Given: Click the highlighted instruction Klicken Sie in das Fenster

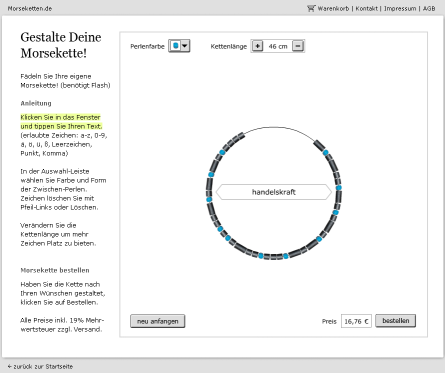Looking at the screenshot, I should (61, 122).
